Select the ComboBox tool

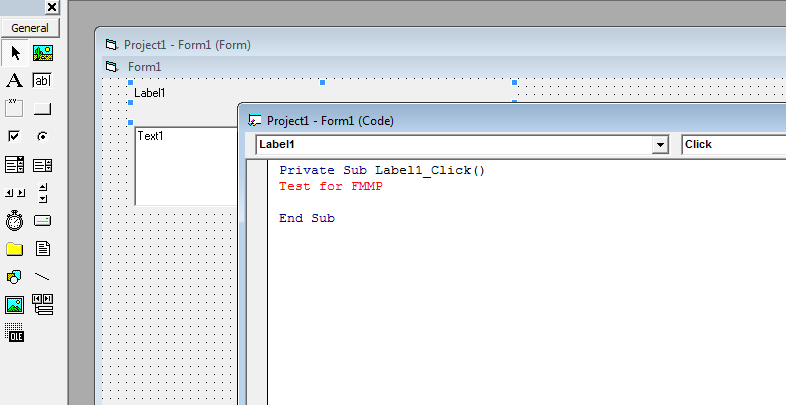15,164
